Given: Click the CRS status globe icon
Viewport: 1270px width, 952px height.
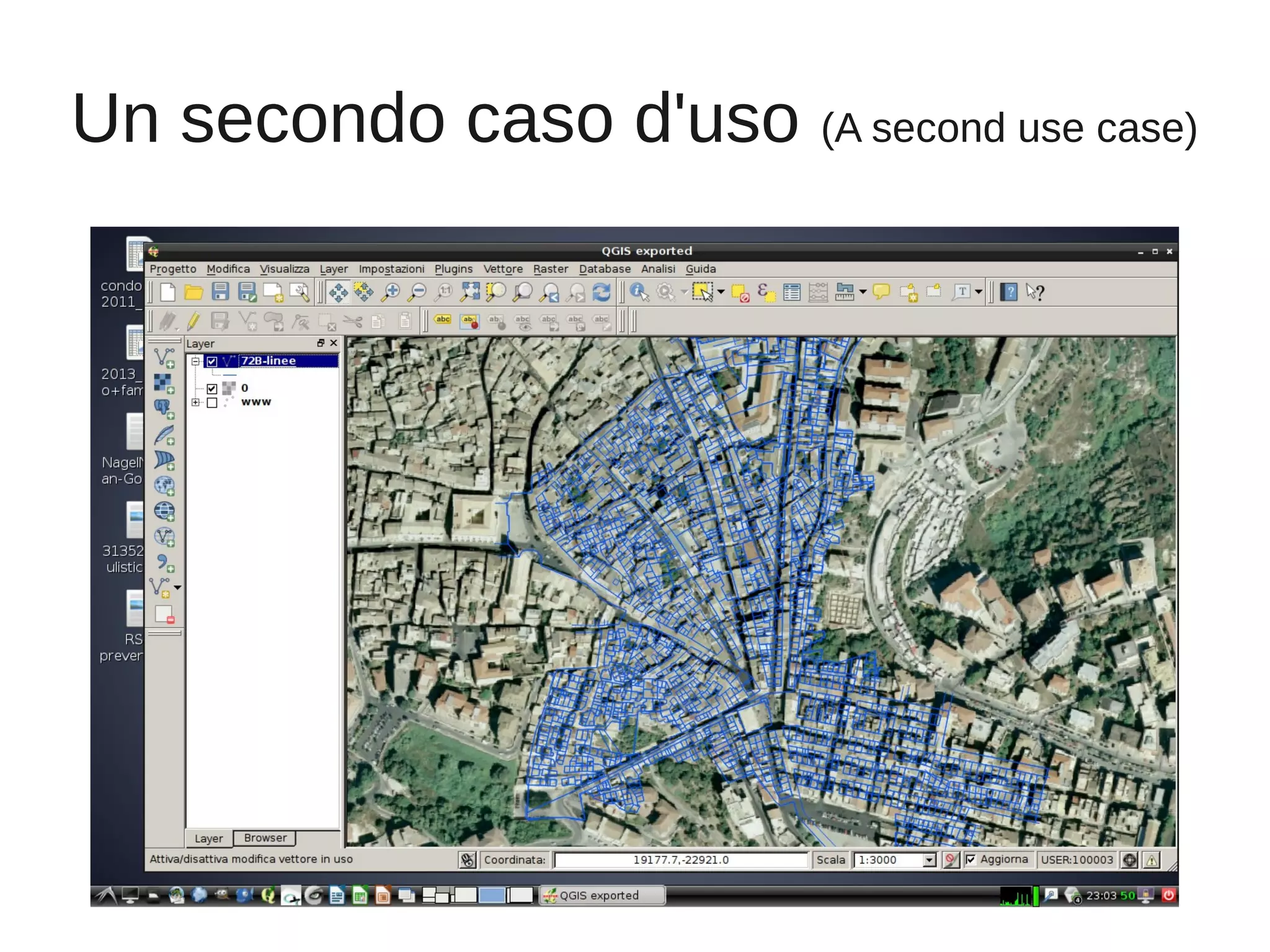Looking at the screenshot, I should 1130,860.
